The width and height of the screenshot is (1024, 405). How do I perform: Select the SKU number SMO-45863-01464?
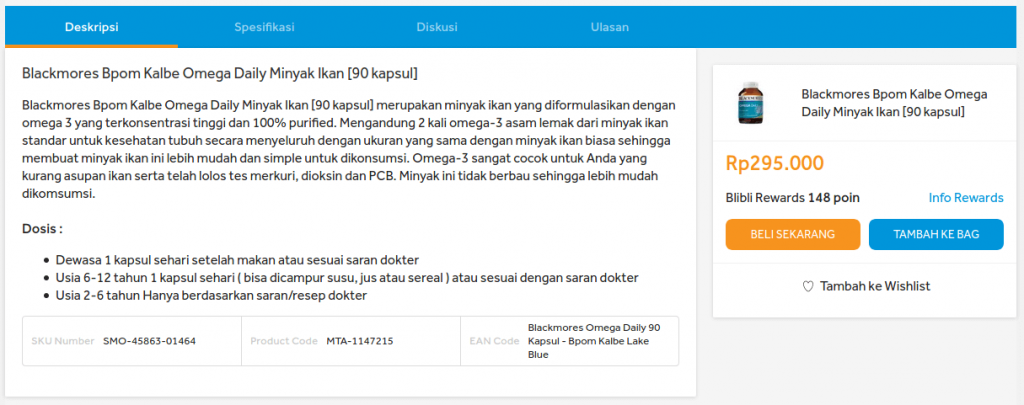(150, 341)
